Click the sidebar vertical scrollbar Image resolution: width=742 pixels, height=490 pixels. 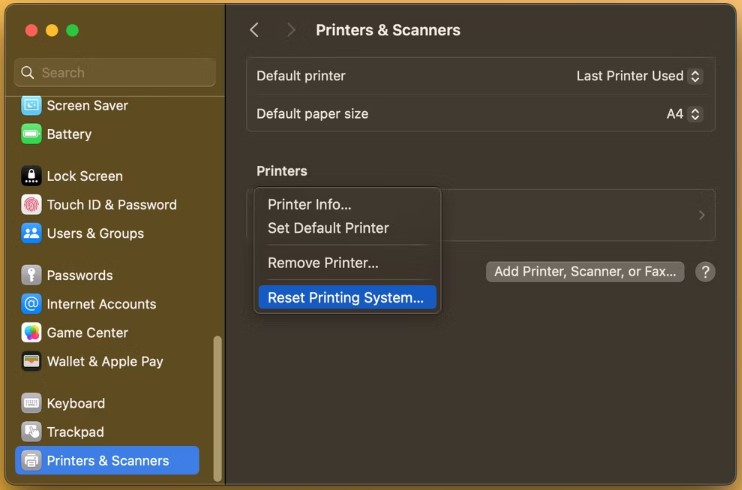pyautogui.click(x=218, y=408)
